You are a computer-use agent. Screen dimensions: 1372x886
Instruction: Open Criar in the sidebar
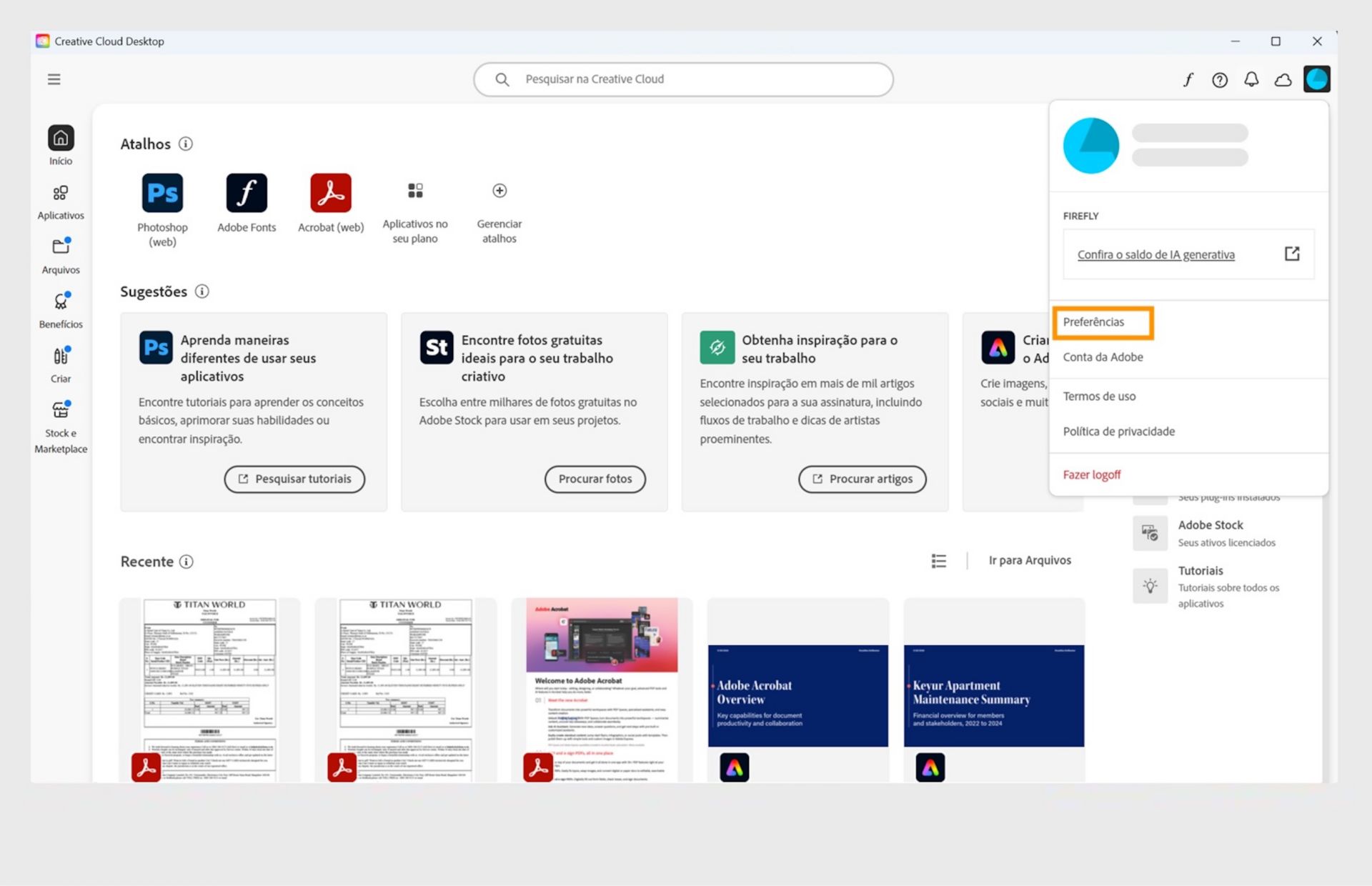coord(61,365)
